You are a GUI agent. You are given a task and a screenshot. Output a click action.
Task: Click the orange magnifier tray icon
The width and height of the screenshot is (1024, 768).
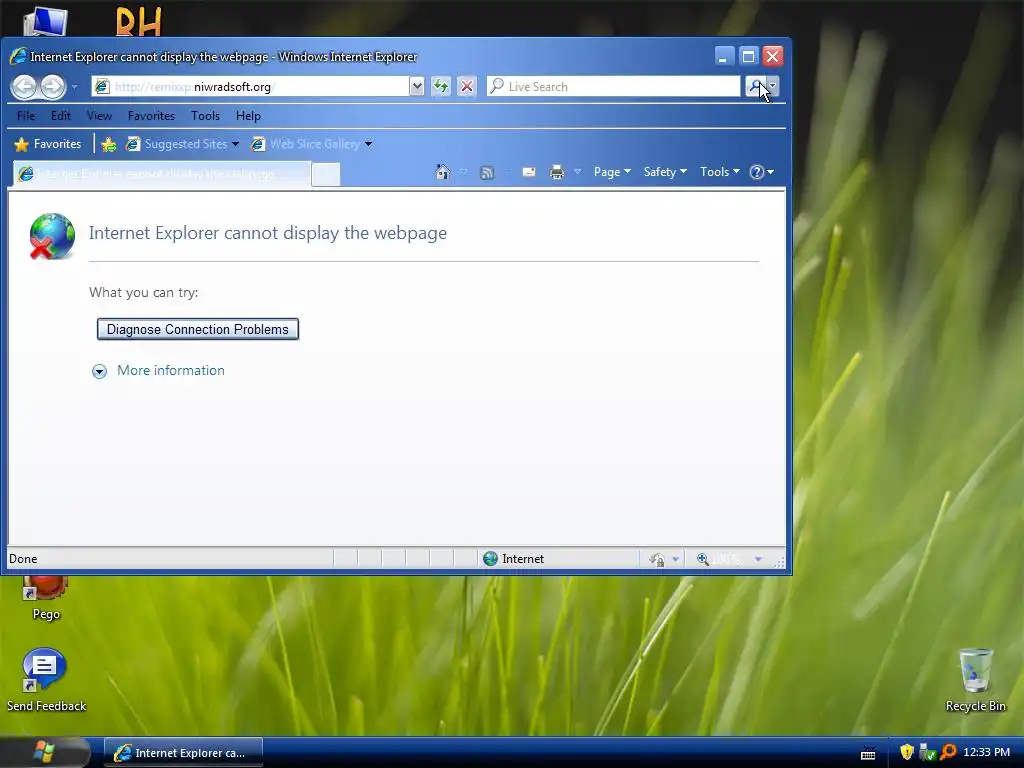tap(948, 752)
